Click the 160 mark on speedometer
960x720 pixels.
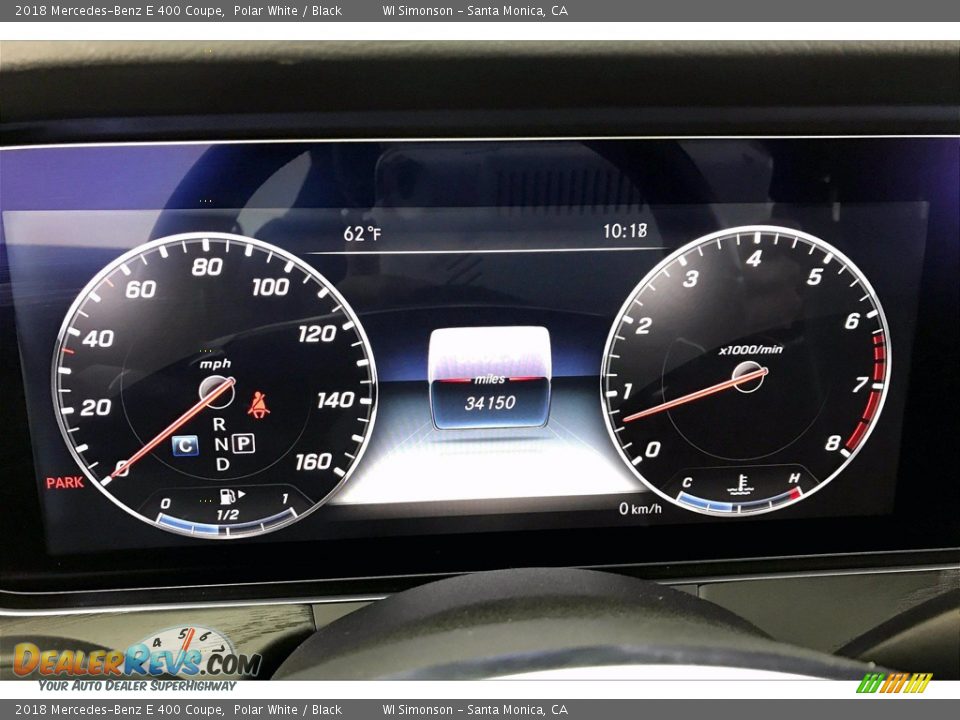point(313,461)
